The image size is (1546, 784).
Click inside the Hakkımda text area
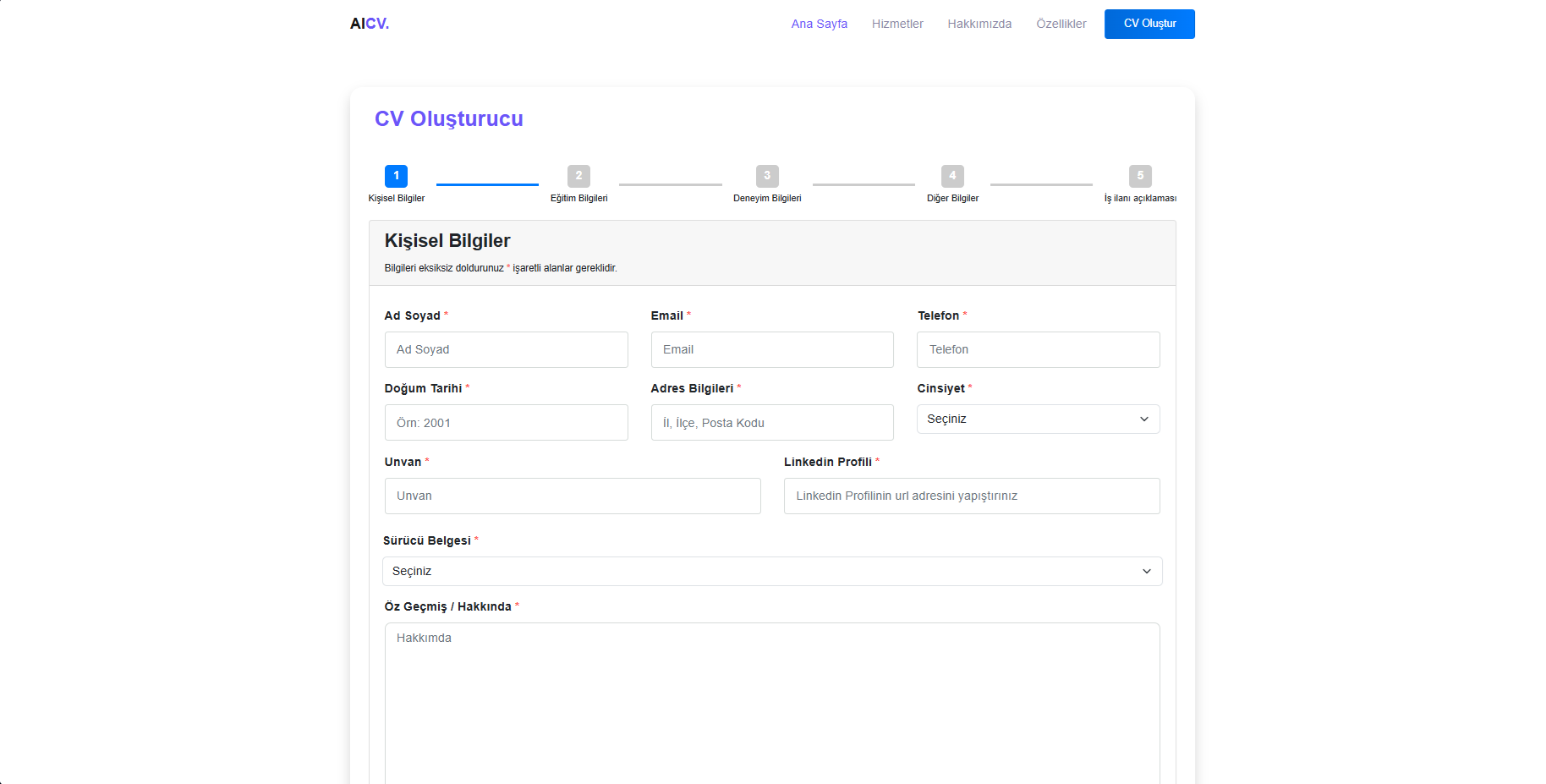pos(771,702)
